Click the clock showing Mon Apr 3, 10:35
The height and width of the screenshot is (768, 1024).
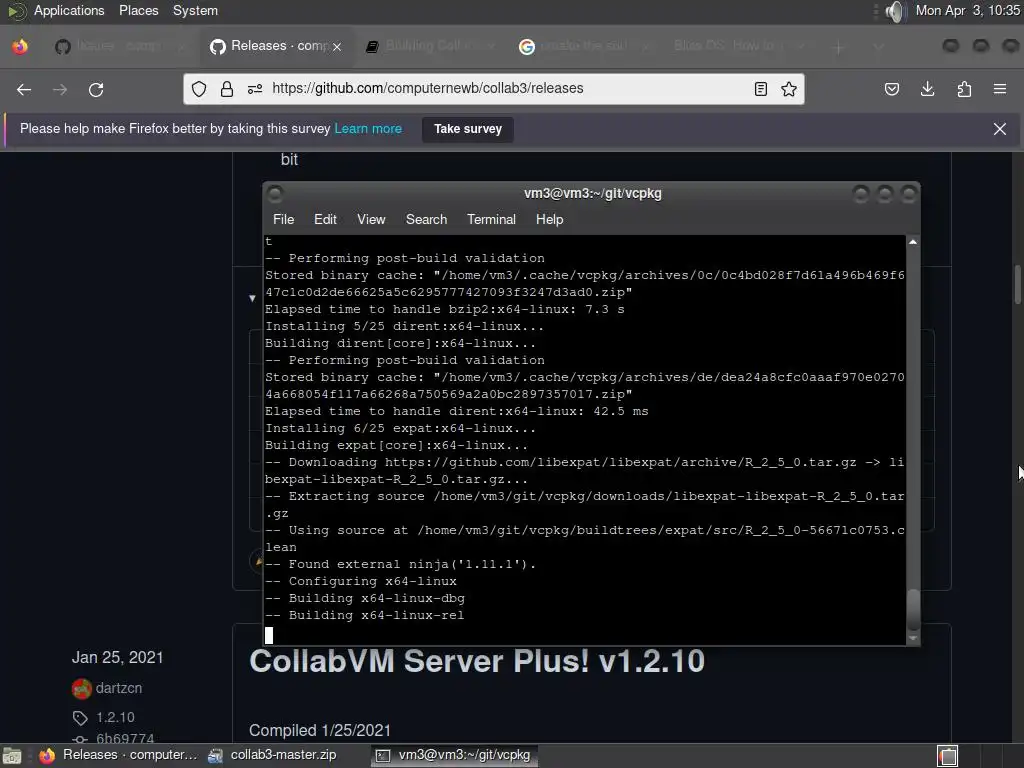tap(967, 10)
